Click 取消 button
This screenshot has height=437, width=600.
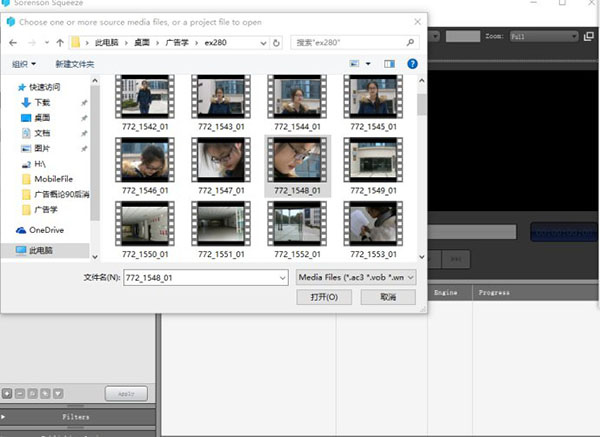pyautogui.click(x=388, y=297)
